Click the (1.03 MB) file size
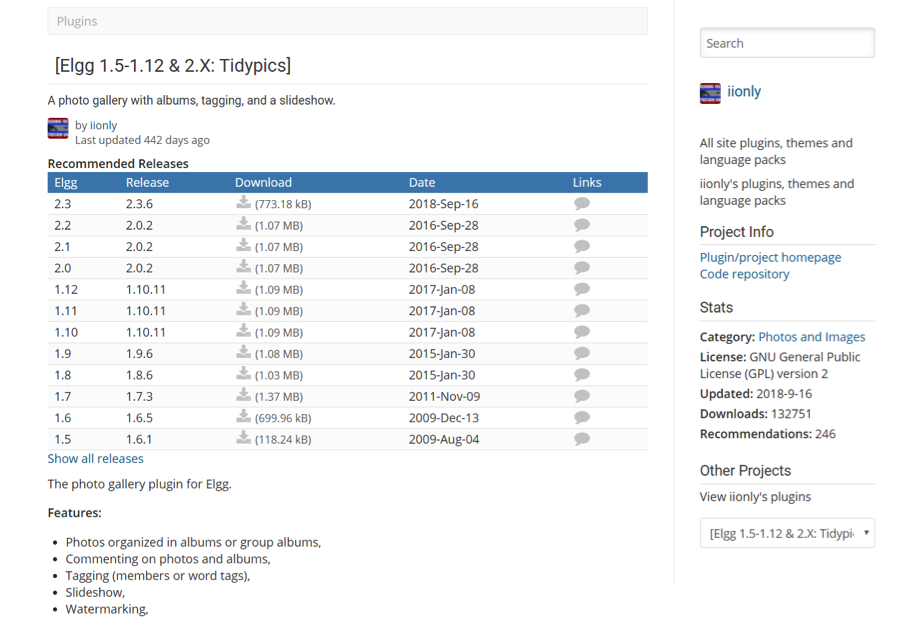 [x=279, y=375]
